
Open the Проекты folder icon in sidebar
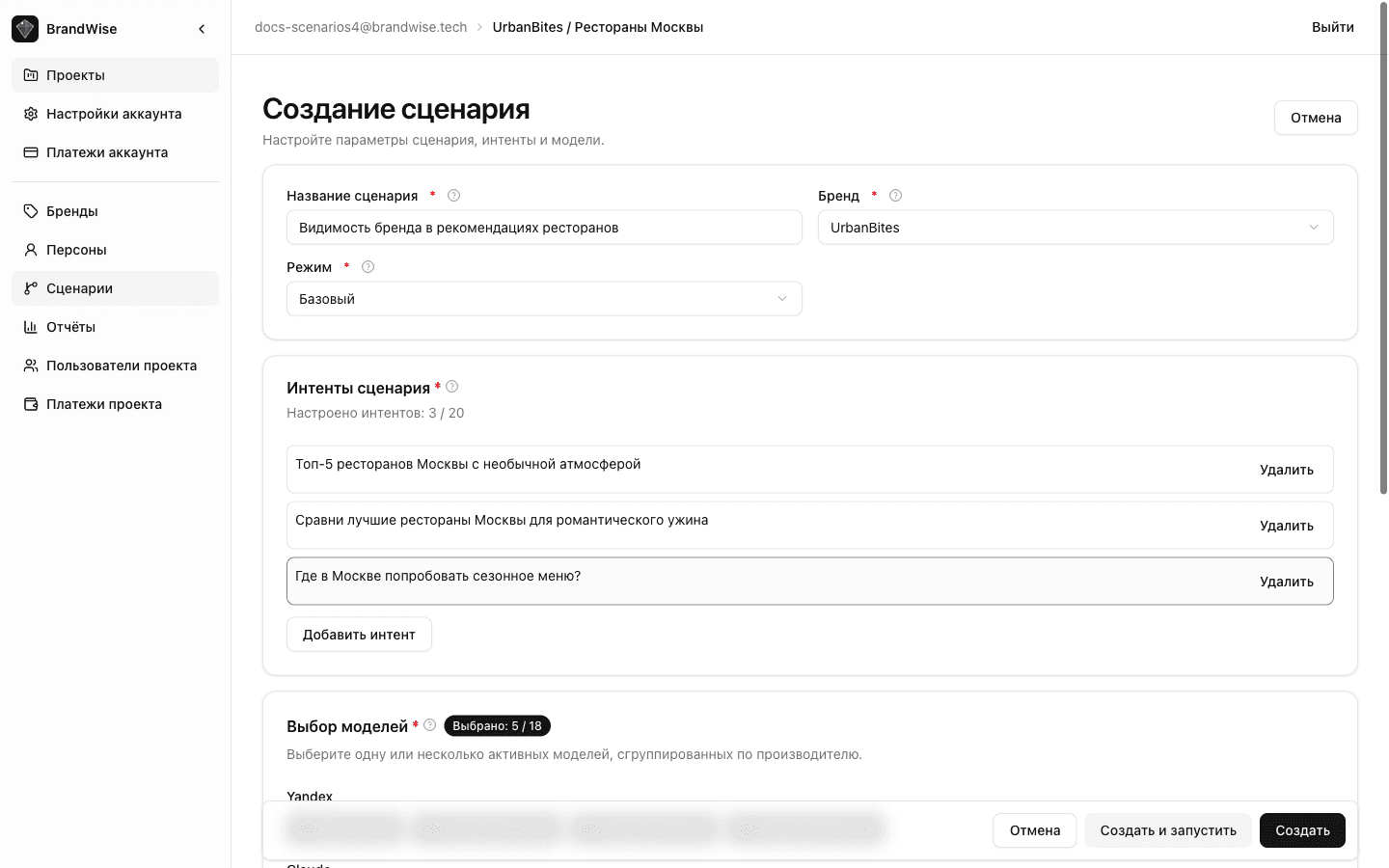30,74
